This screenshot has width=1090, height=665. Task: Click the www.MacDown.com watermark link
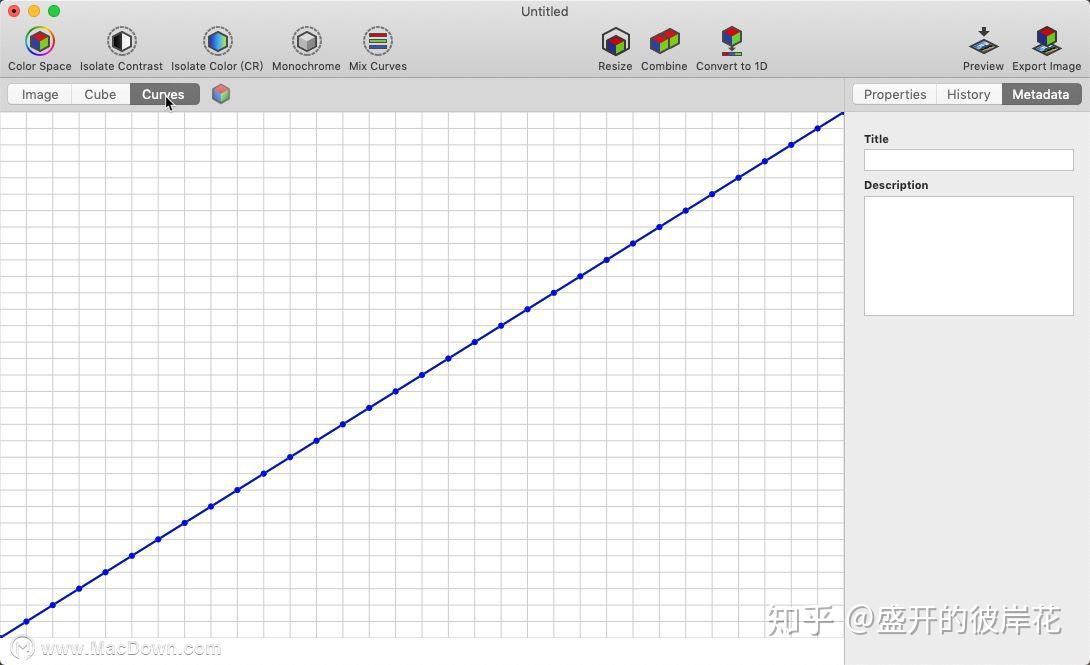coord(130,648)
